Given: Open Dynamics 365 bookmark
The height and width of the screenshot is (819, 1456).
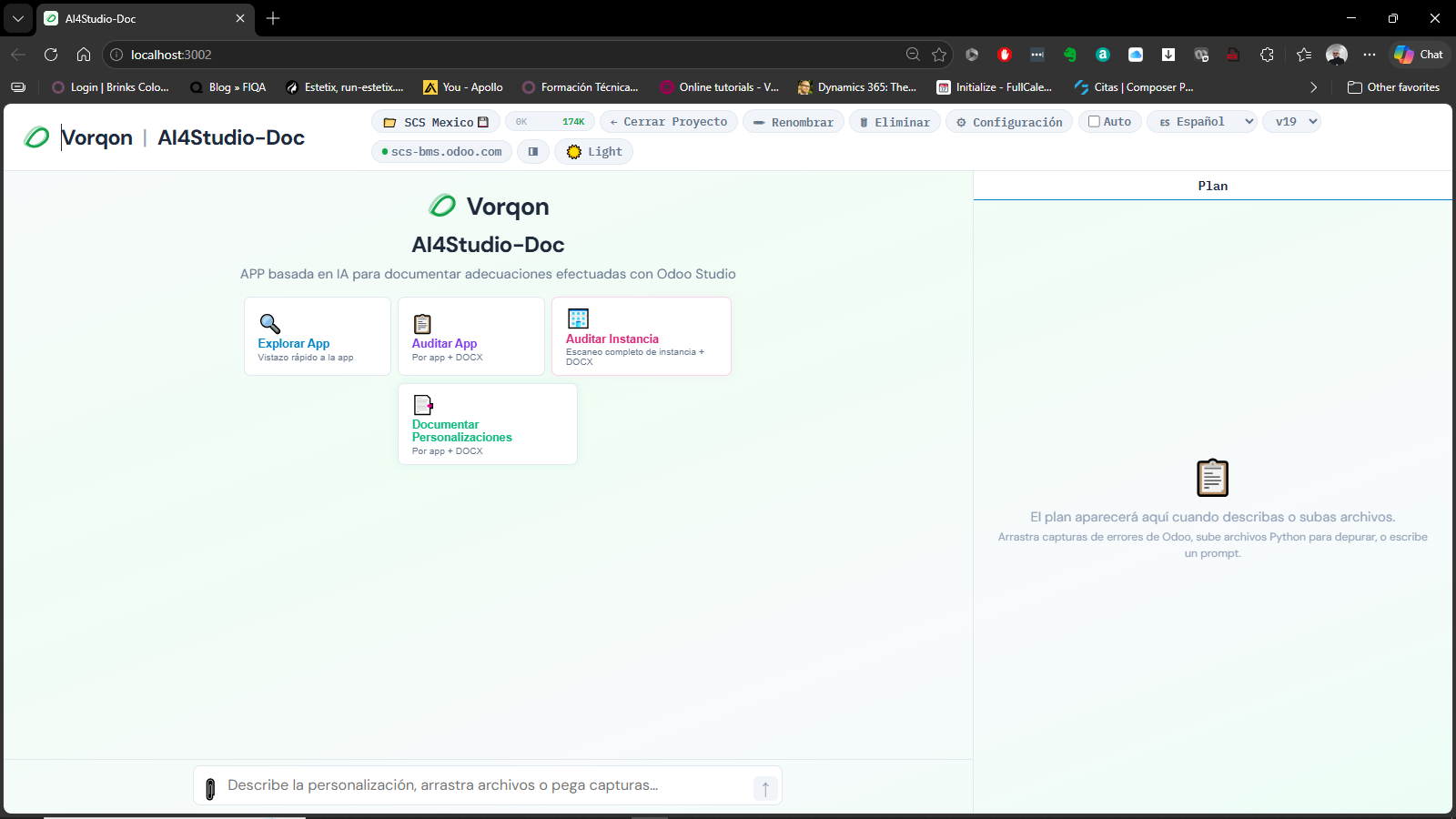Looking at the screenshot, I should (x=857, y=87).
